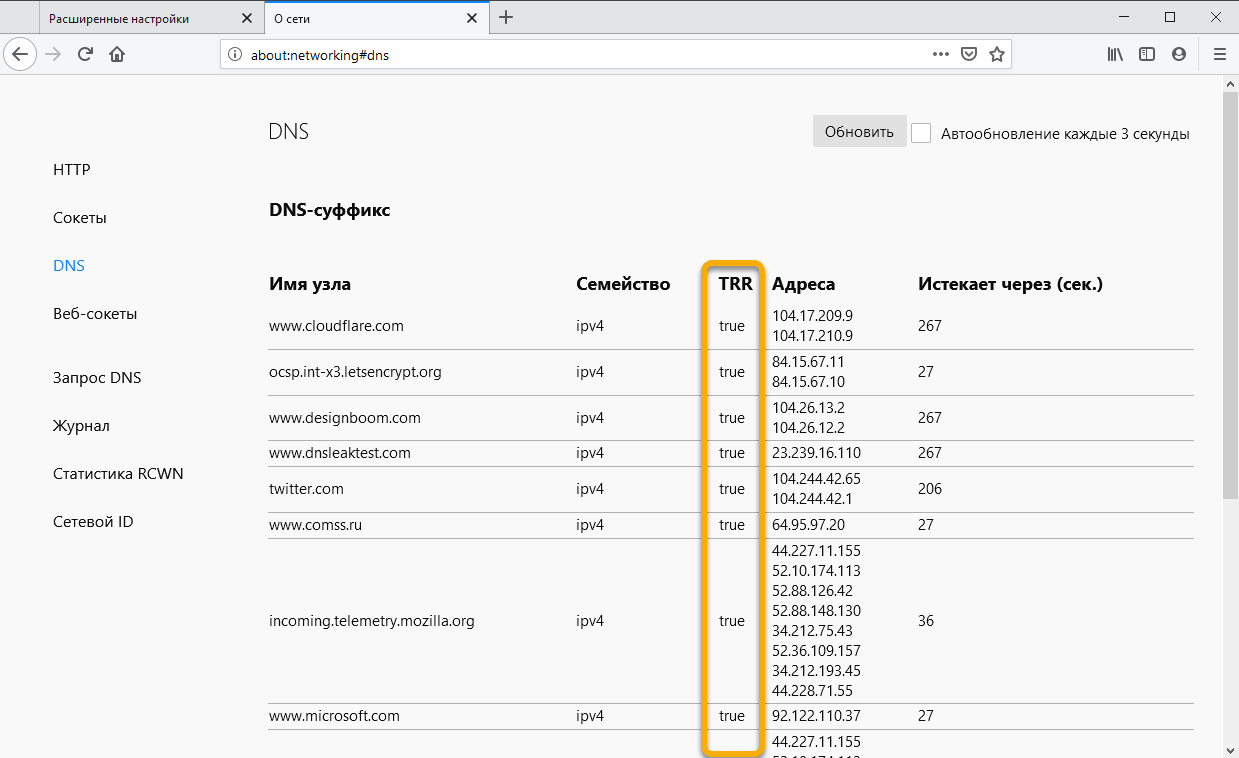Select incoming.telemetry.mozilla.org host name
Viewport: 1239px width, 758px height.
372,621
